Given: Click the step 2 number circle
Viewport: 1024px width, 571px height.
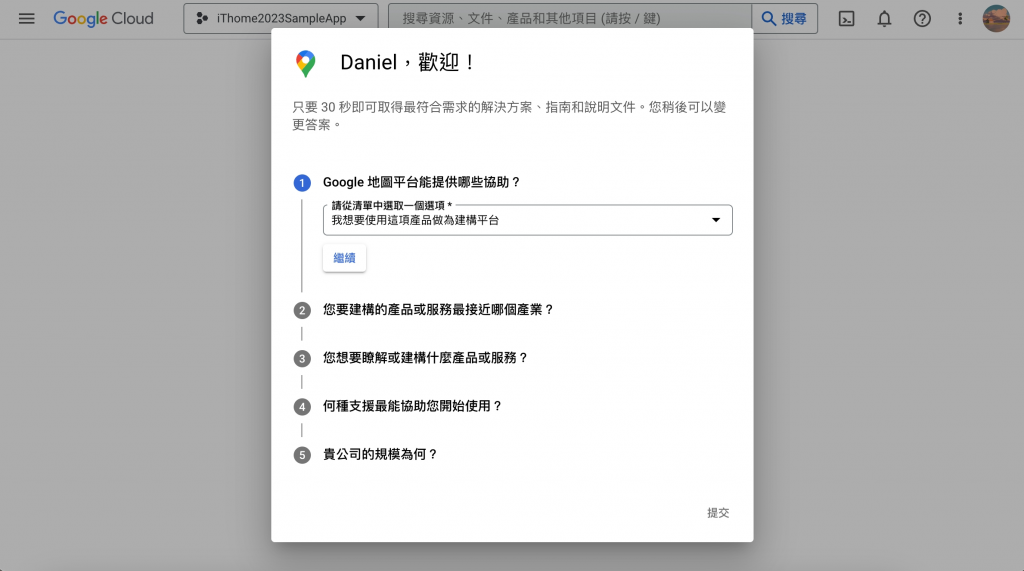Looking at the screenshot, I should [x=302, y=310].
